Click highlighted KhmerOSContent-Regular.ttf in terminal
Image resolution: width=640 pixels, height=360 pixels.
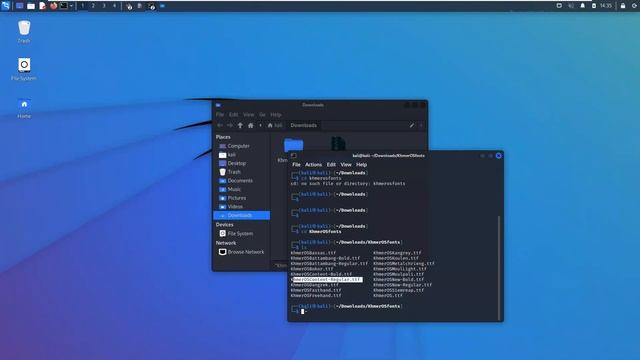(x=327, y=280)
